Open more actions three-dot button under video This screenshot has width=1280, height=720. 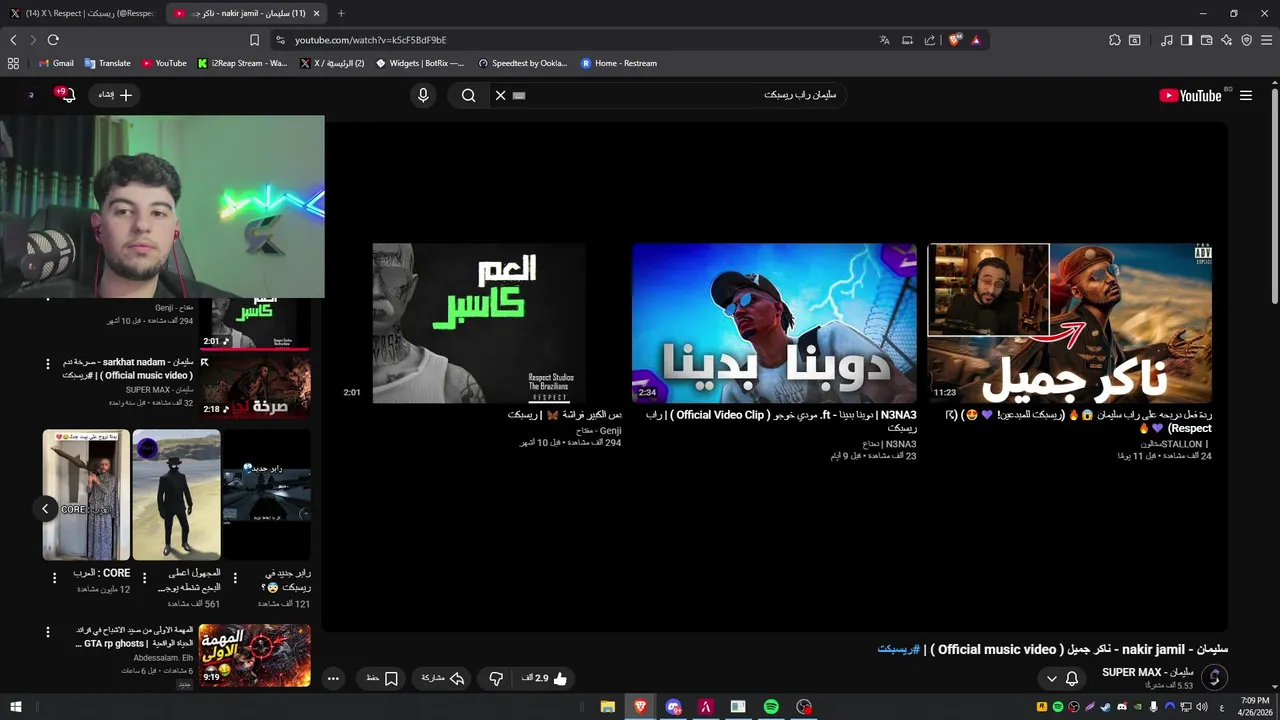(x=333, y=678)
